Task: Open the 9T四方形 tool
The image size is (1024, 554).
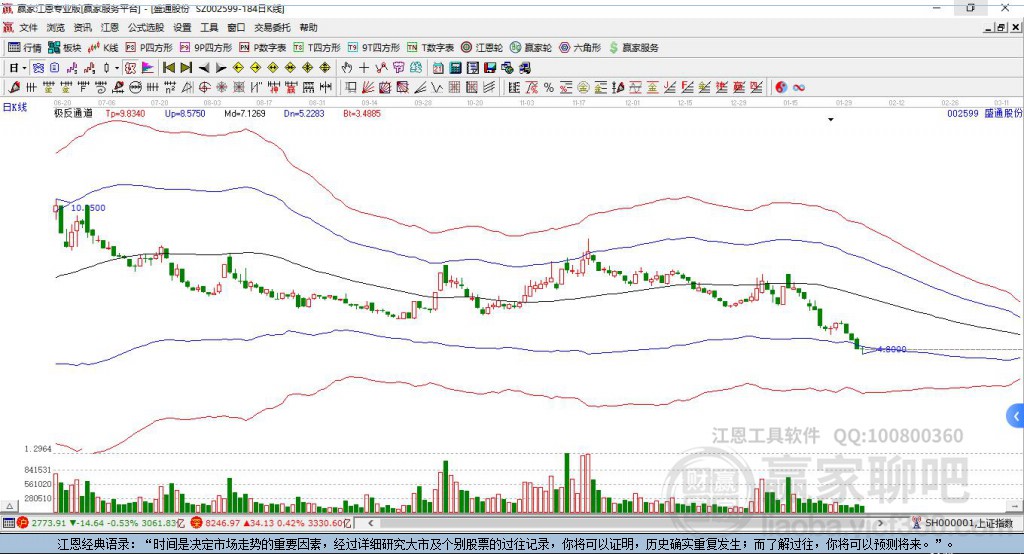Action: pos(374,48)
